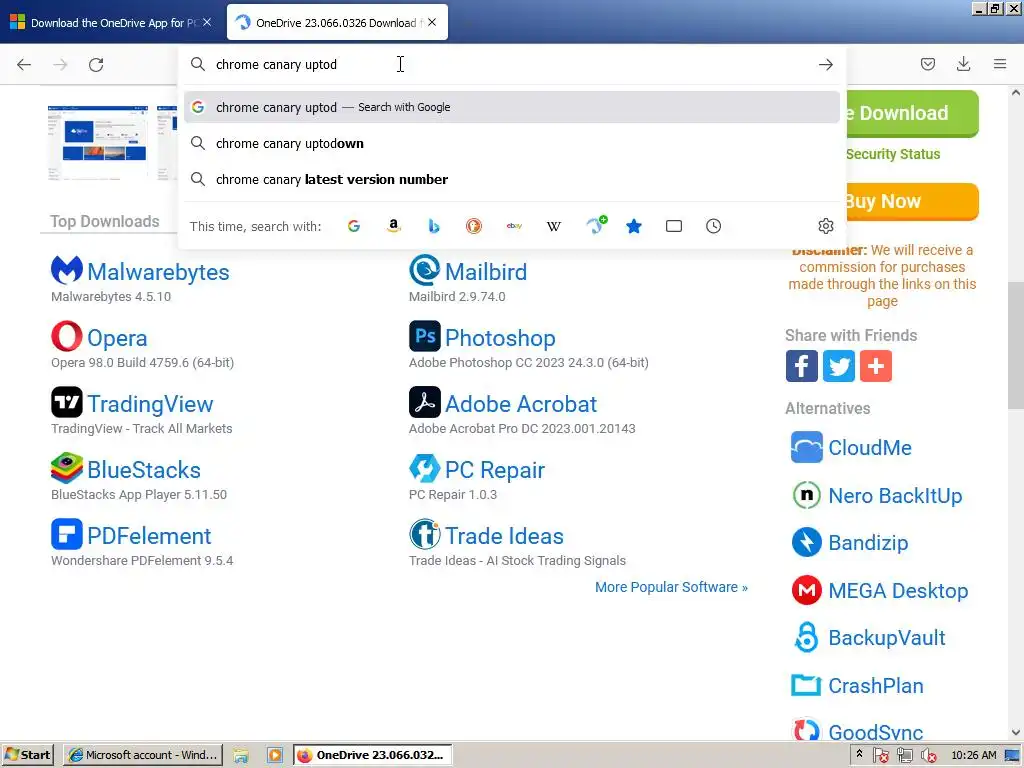1024x768 pixels.
Task: Search this time with Bing icon
Action: click(434, 226)
